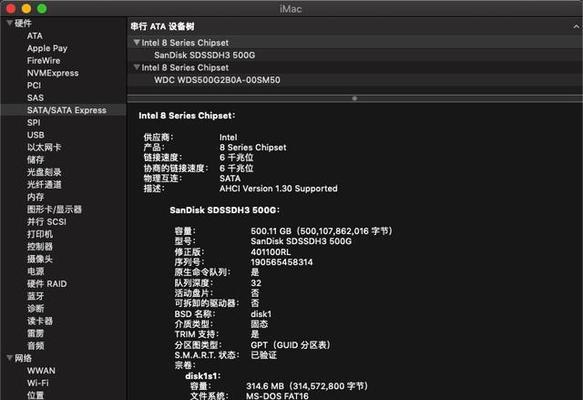Open USB hardware category

[x=35, y=135]
